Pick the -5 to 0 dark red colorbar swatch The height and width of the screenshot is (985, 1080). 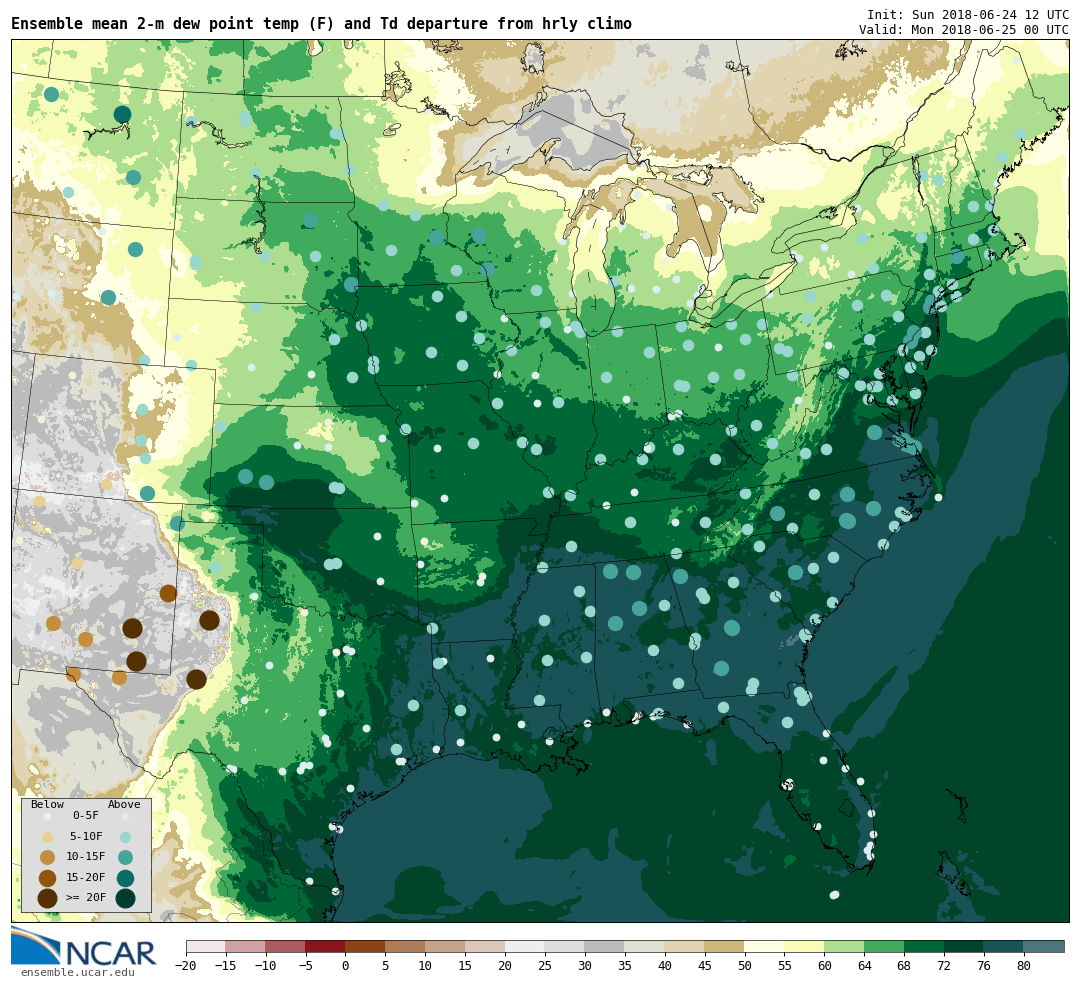326,946
